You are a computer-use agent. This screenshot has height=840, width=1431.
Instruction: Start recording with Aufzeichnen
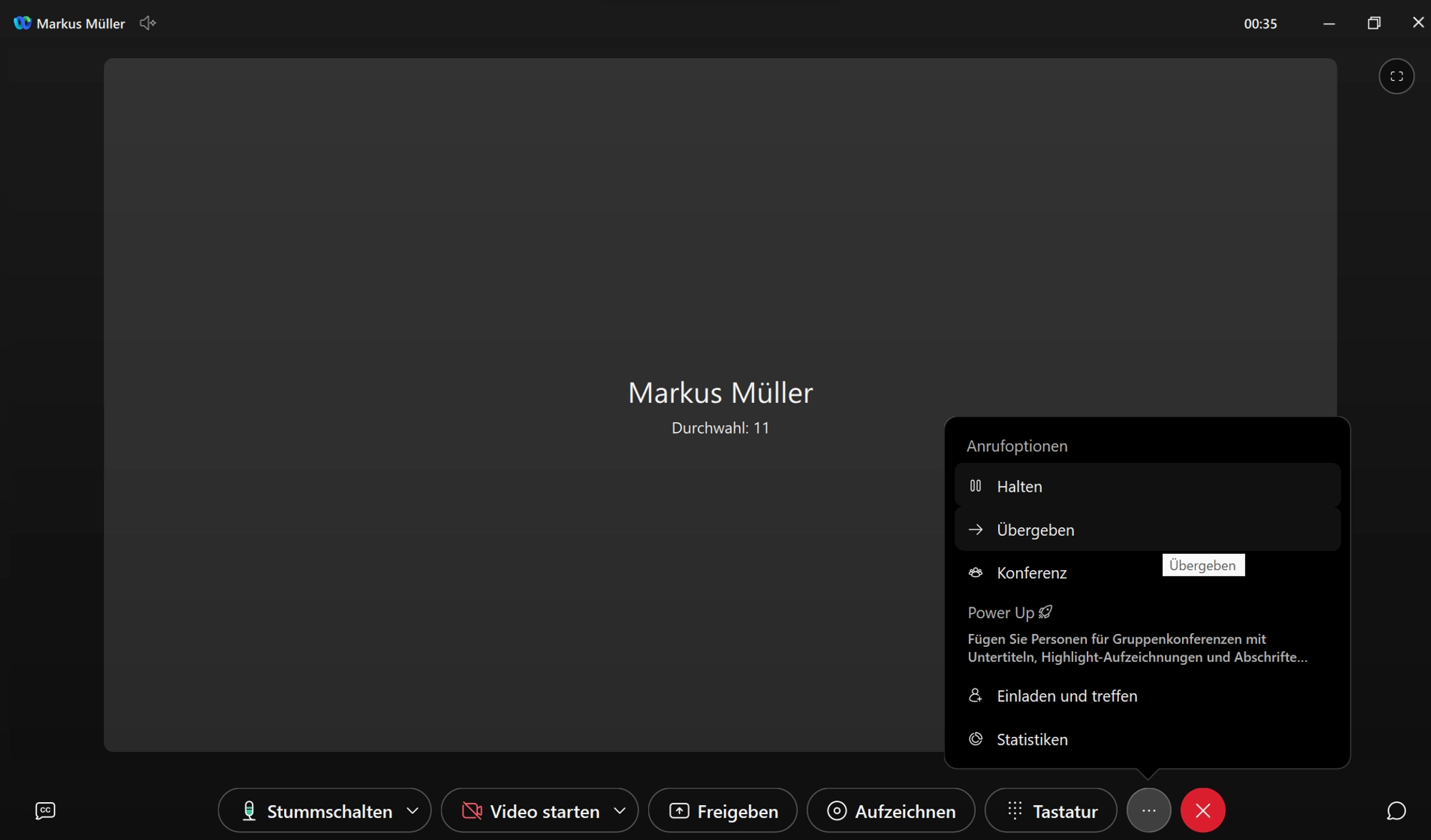(891, 811)
